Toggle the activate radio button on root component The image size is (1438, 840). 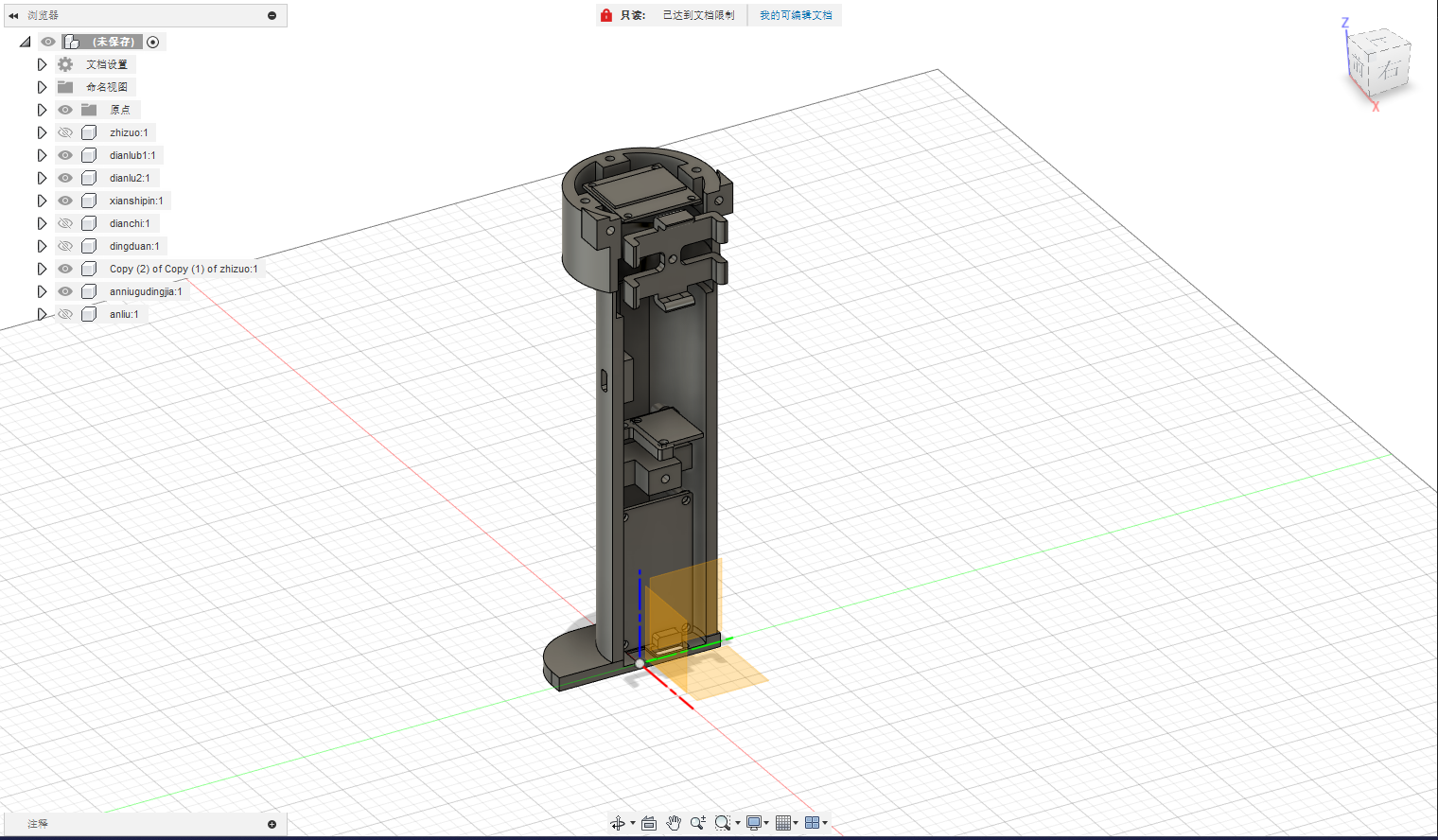(153, 42)
